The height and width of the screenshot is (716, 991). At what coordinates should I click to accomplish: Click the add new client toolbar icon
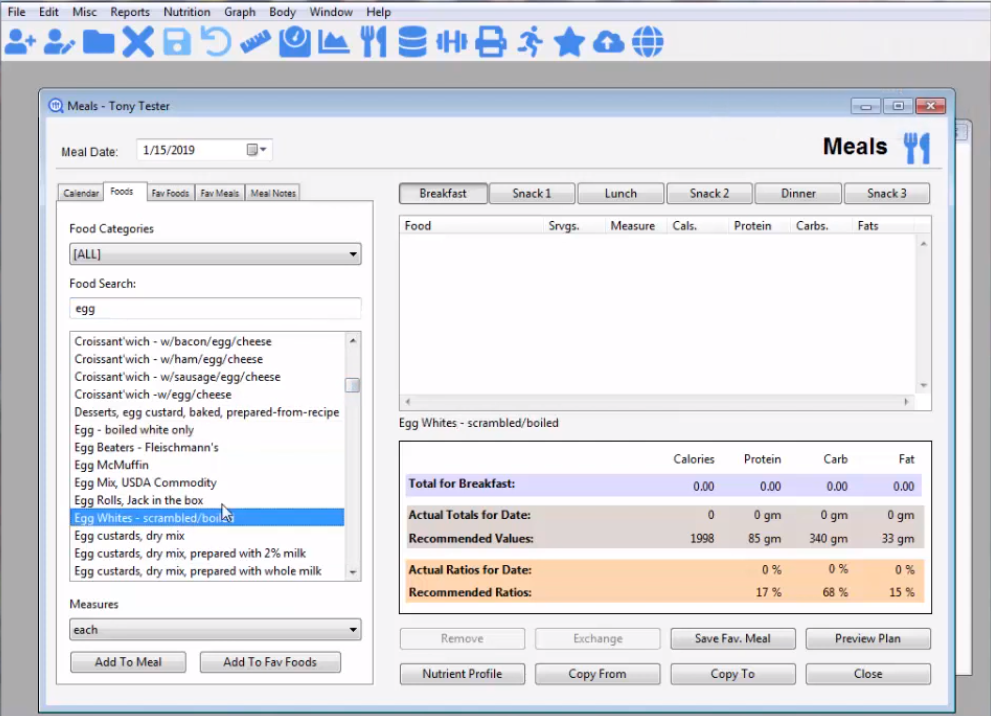[20, 42]
